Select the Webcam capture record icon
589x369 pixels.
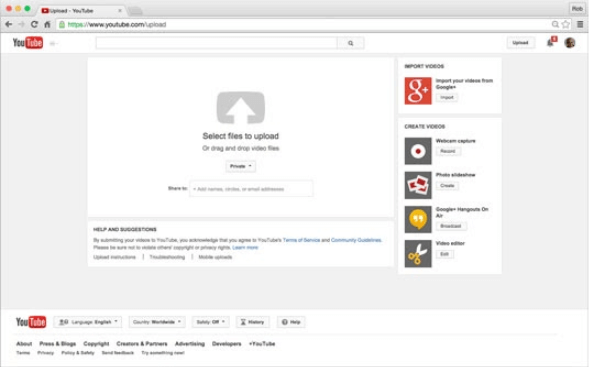pos(418,151)
